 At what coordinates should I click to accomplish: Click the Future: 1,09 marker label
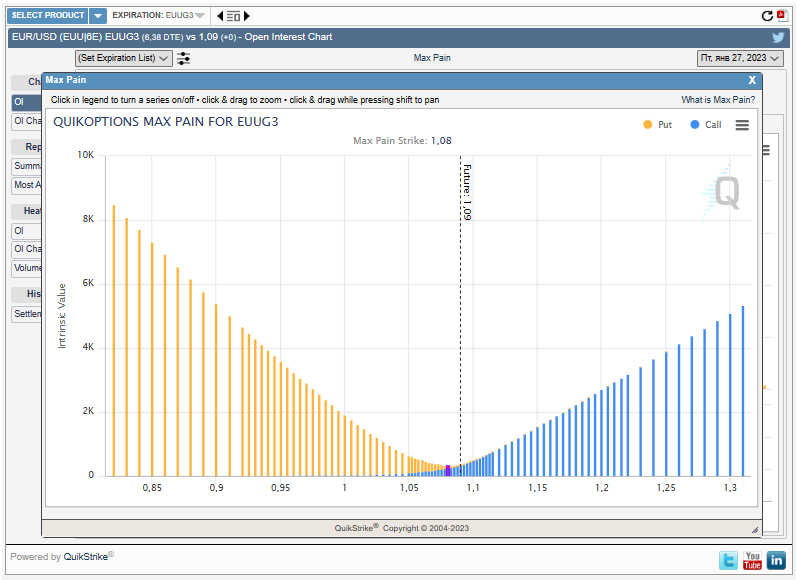click(467, 192)
